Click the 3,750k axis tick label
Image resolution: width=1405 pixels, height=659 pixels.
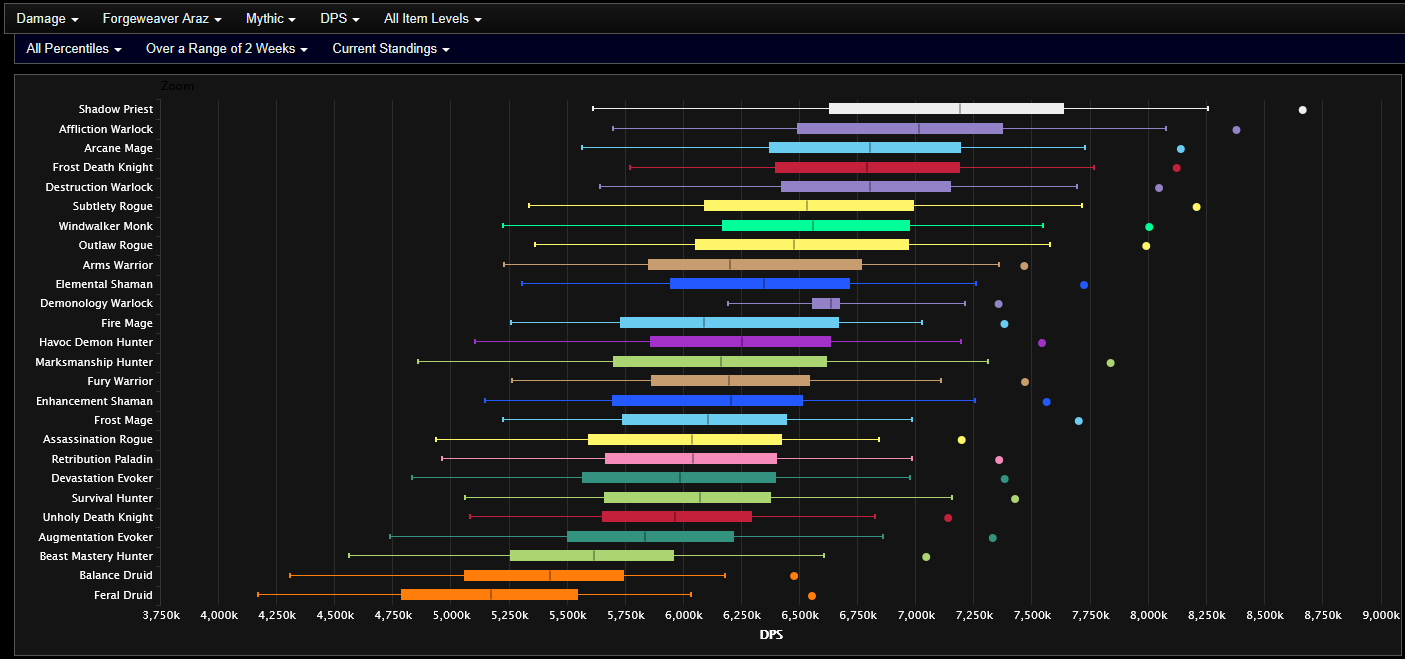[x=160, y=615]
